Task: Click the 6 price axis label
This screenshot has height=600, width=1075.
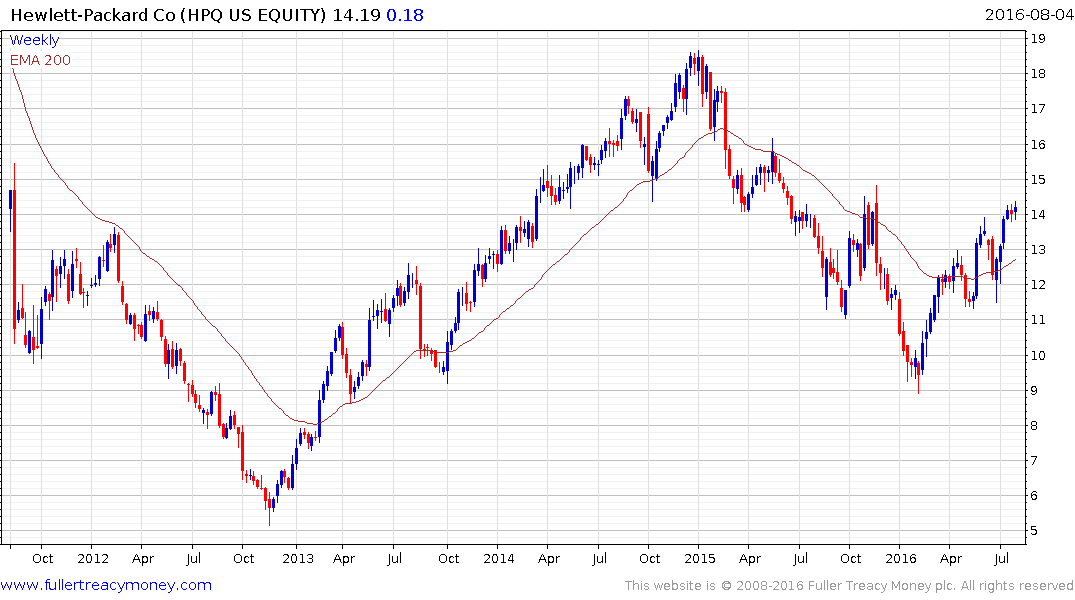Action: 1034,496
